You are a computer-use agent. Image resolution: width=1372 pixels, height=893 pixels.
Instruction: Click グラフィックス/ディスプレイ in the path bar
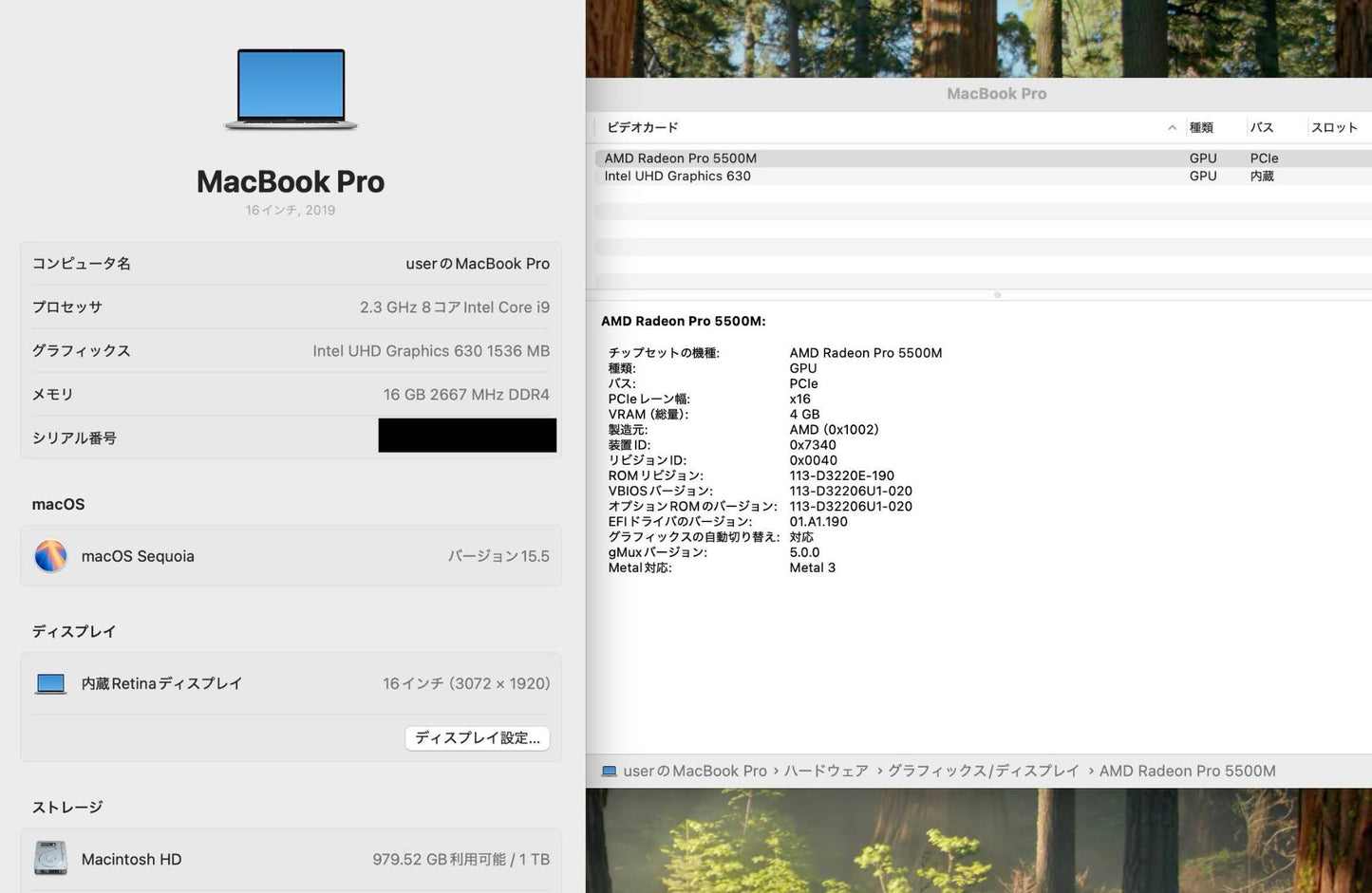[x=983, y=772]
